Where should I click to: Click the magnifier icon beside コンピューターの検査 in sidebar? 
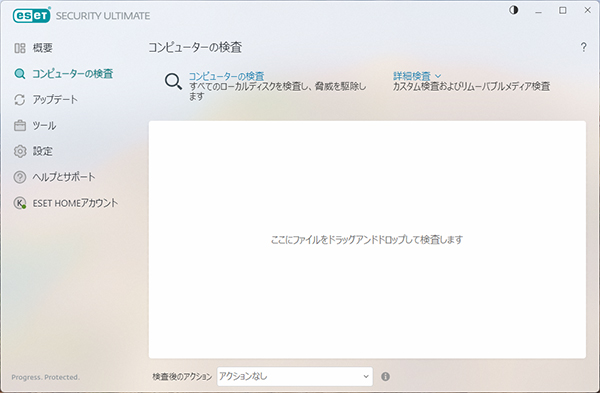[20, 73]
